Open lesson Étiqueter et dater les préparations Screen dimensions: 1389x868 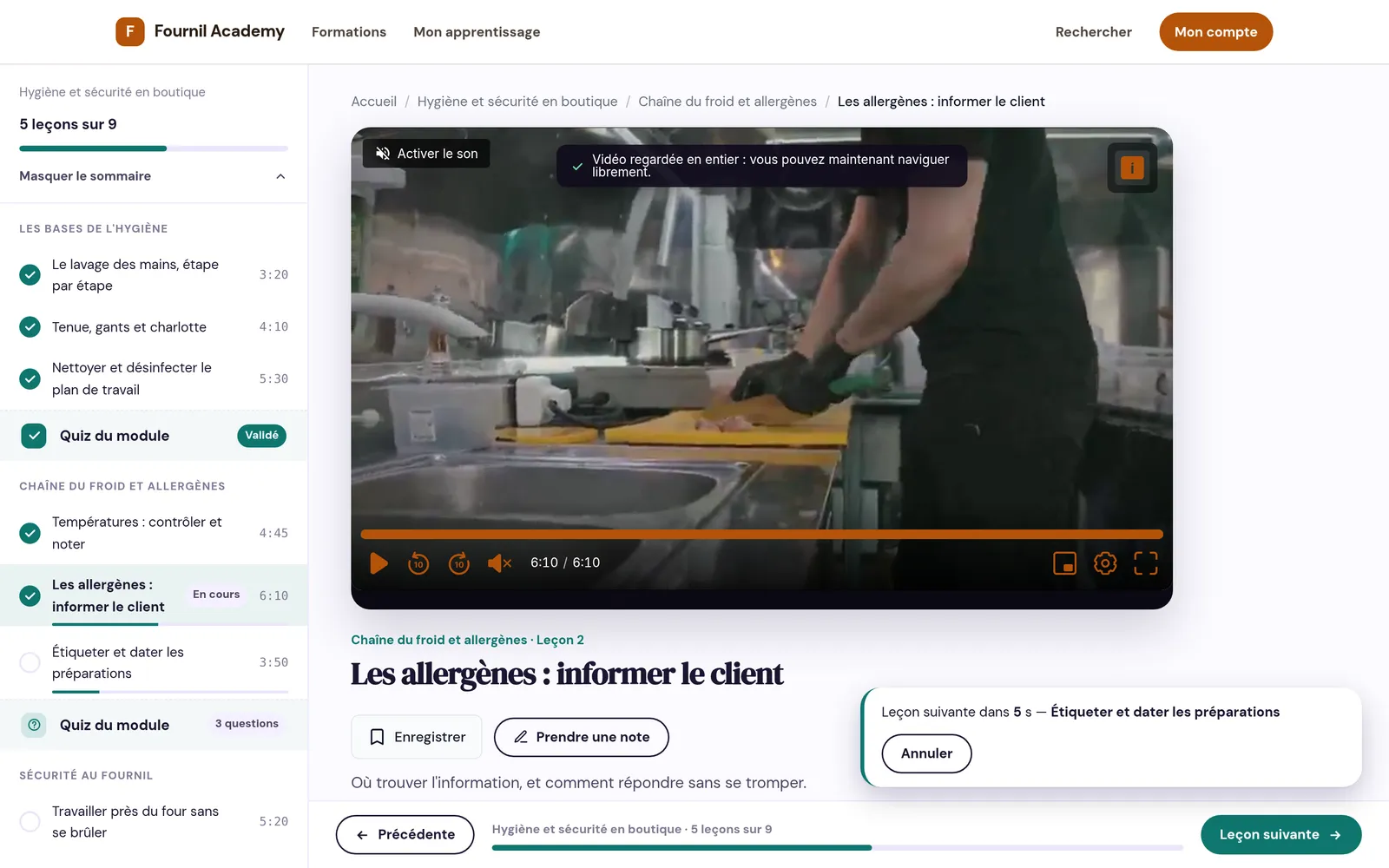tap(154, 663)
